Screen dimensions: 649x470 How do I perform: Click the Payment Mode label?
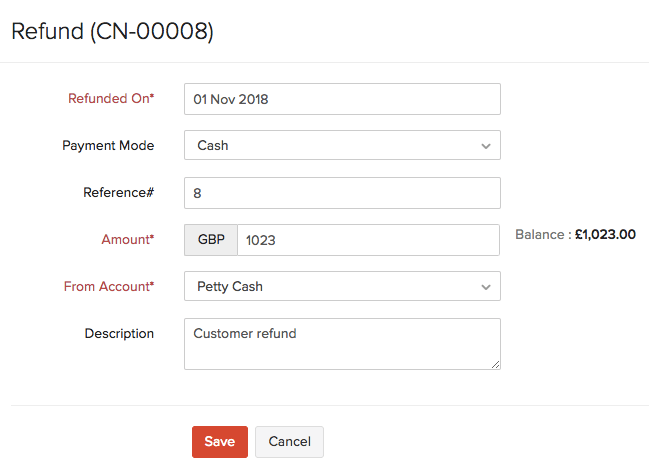(108, 146)
